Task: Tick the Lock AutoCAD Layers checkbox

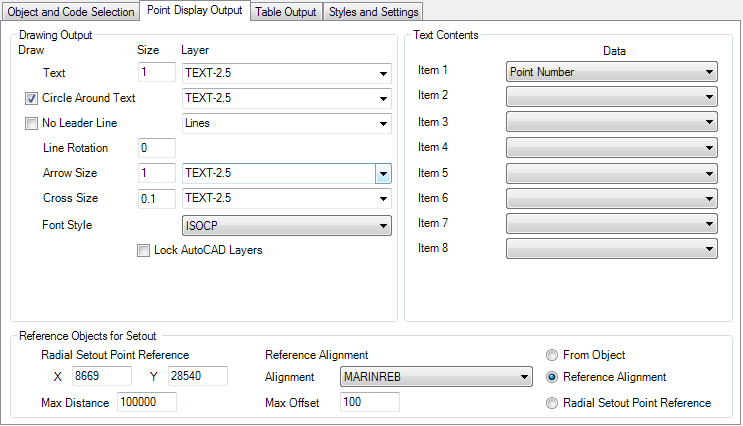Action: (x=144, y=250)
